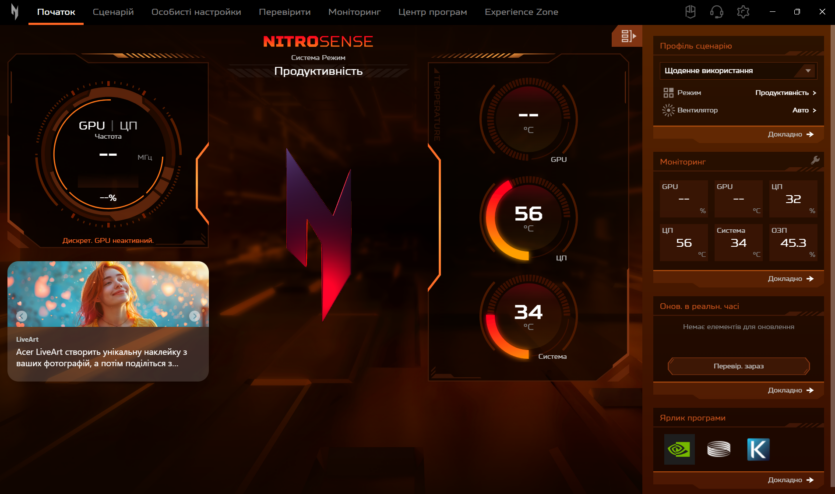
Task: Launch the coil-shaped program shortcut
Action: [x=718, y=449]
